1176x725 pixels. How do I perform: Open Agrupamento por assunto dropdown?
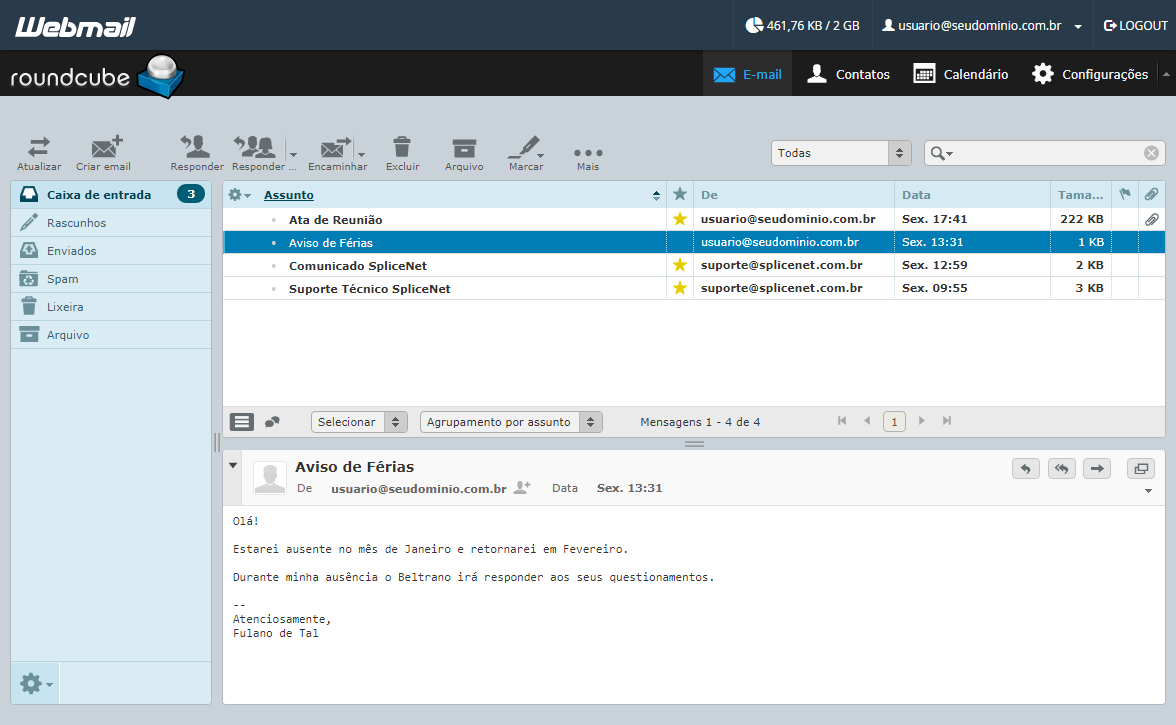[512, 422]
